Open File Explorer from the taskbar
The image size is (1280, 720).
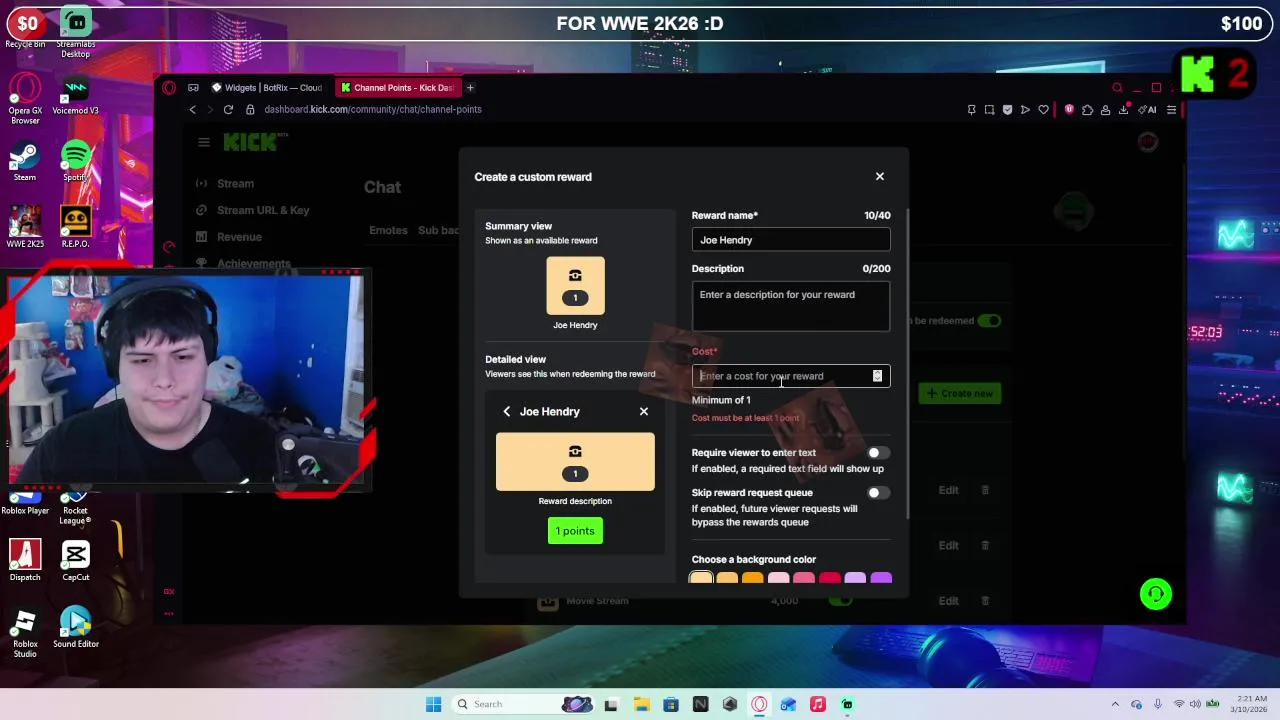pos(641,704)
